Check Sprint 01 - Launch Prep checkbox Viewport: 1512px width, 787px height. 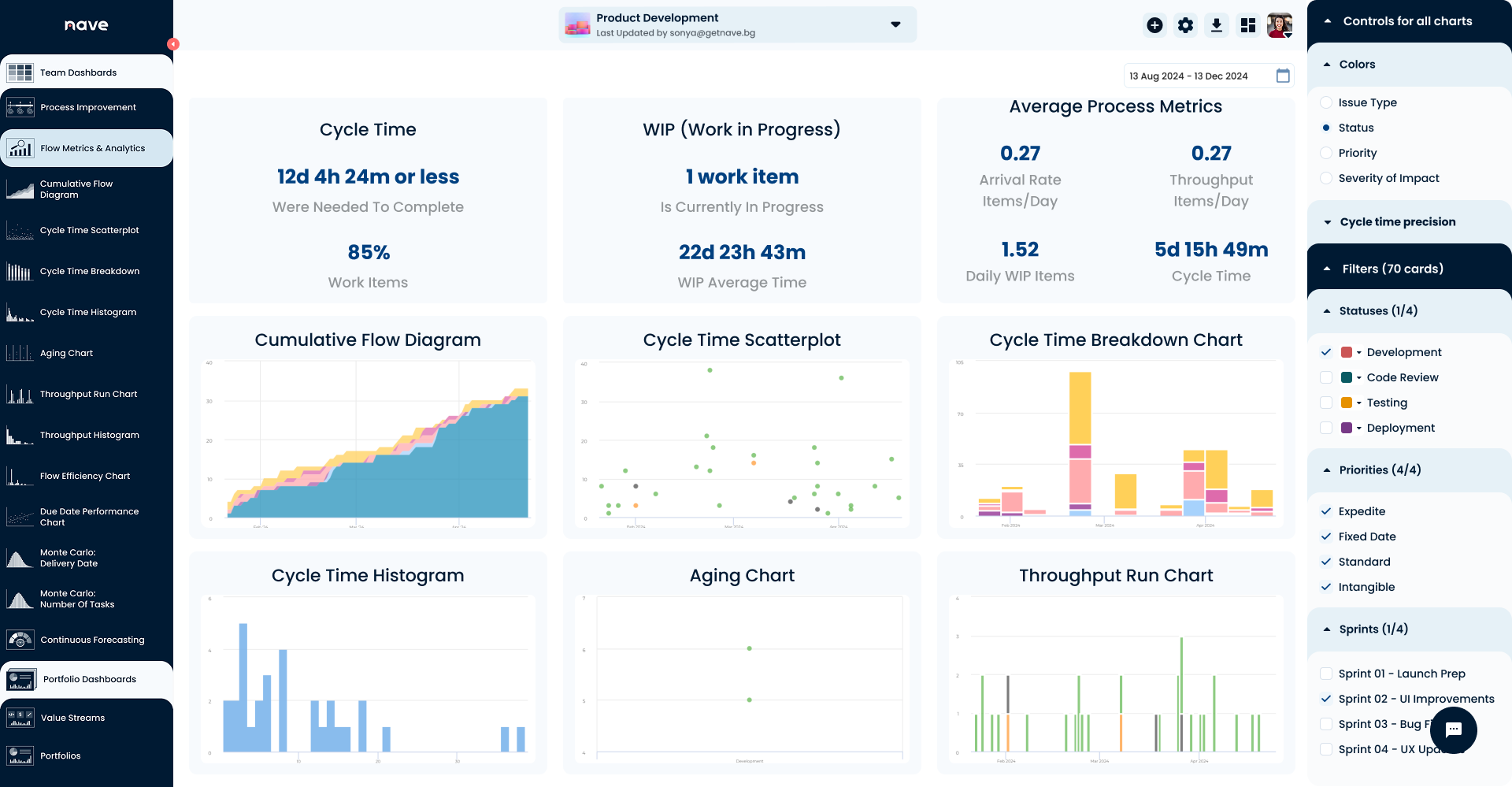click(1326, 674)
